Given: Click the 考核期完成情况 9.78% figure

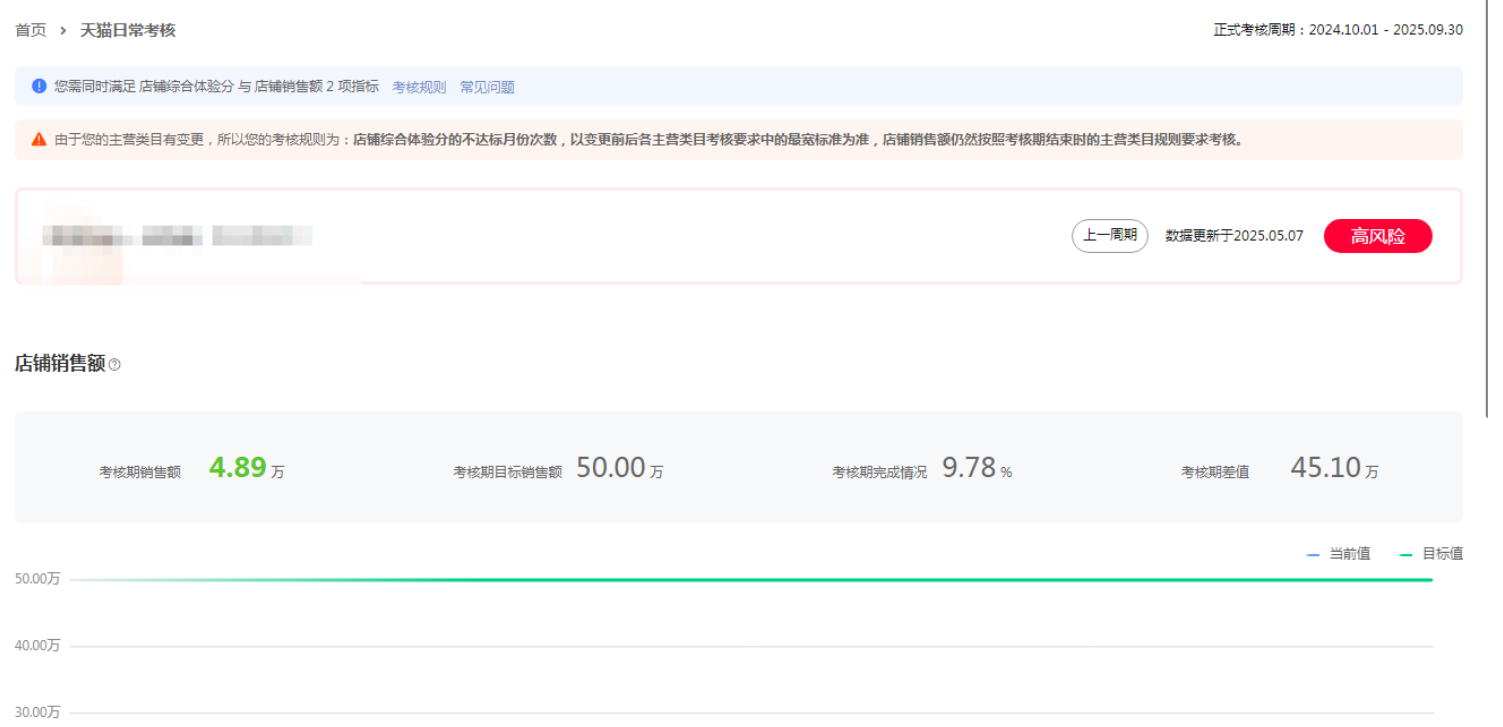Looking at the screenshot, I should coord(976,468).
